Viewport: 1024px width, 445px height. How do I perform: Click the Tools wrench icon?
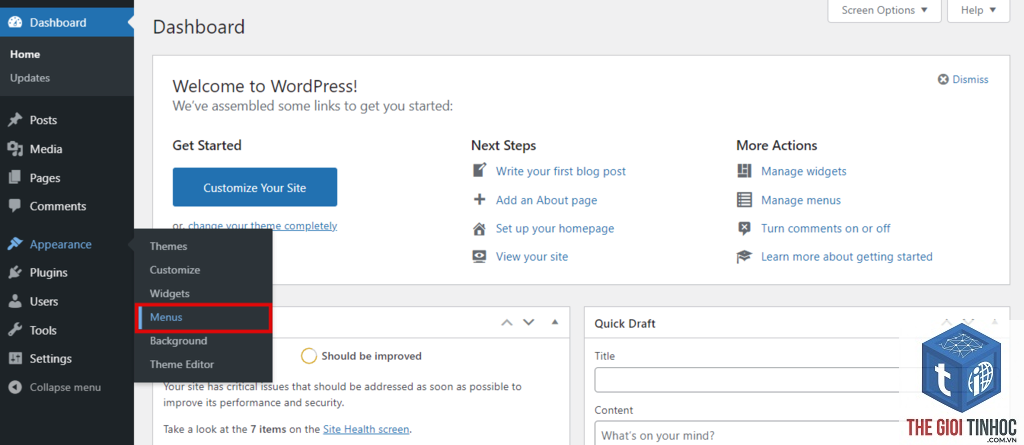(x=14, y=331)
